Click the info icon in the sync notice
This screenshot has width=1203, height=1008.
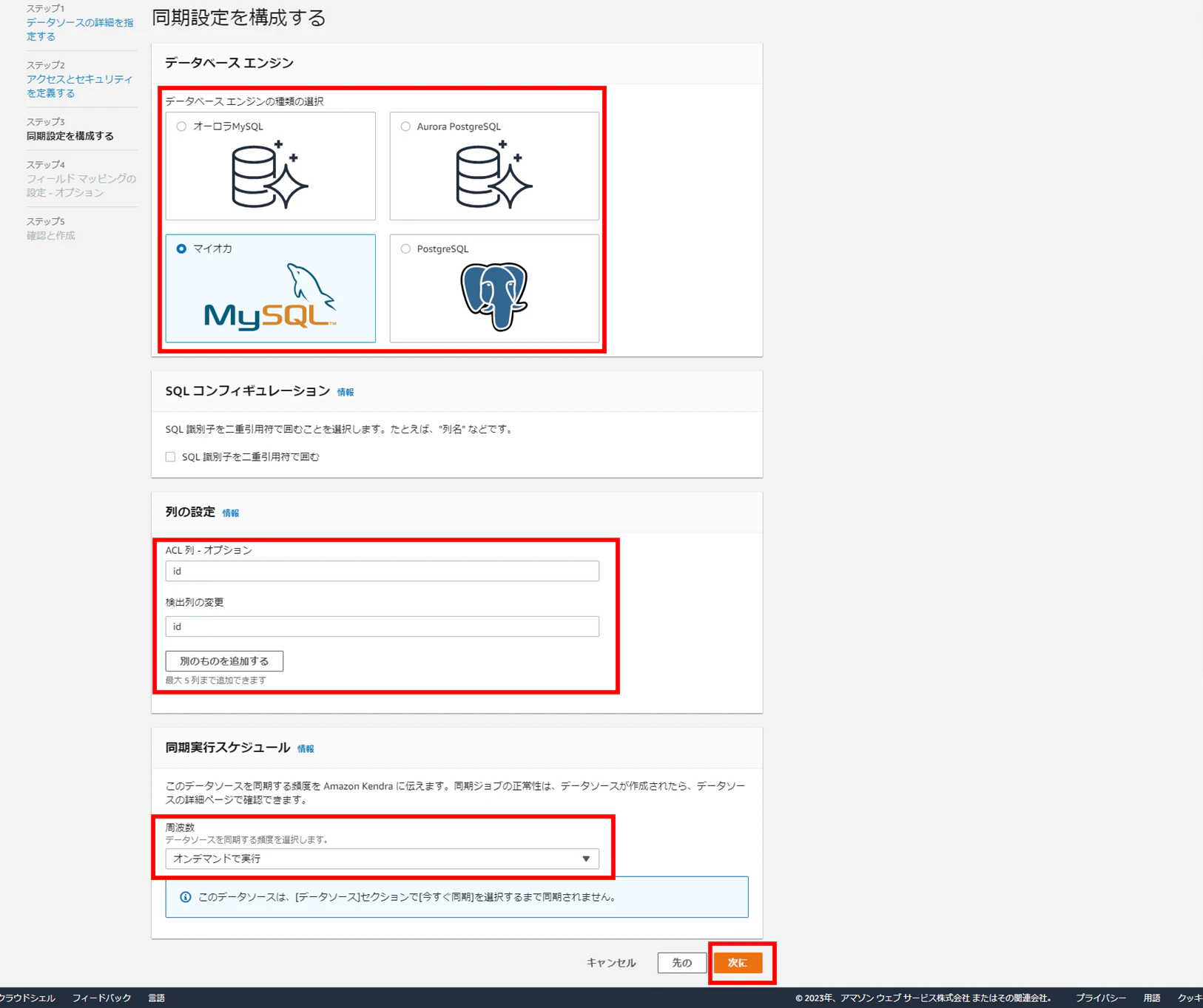coord(186,897)
